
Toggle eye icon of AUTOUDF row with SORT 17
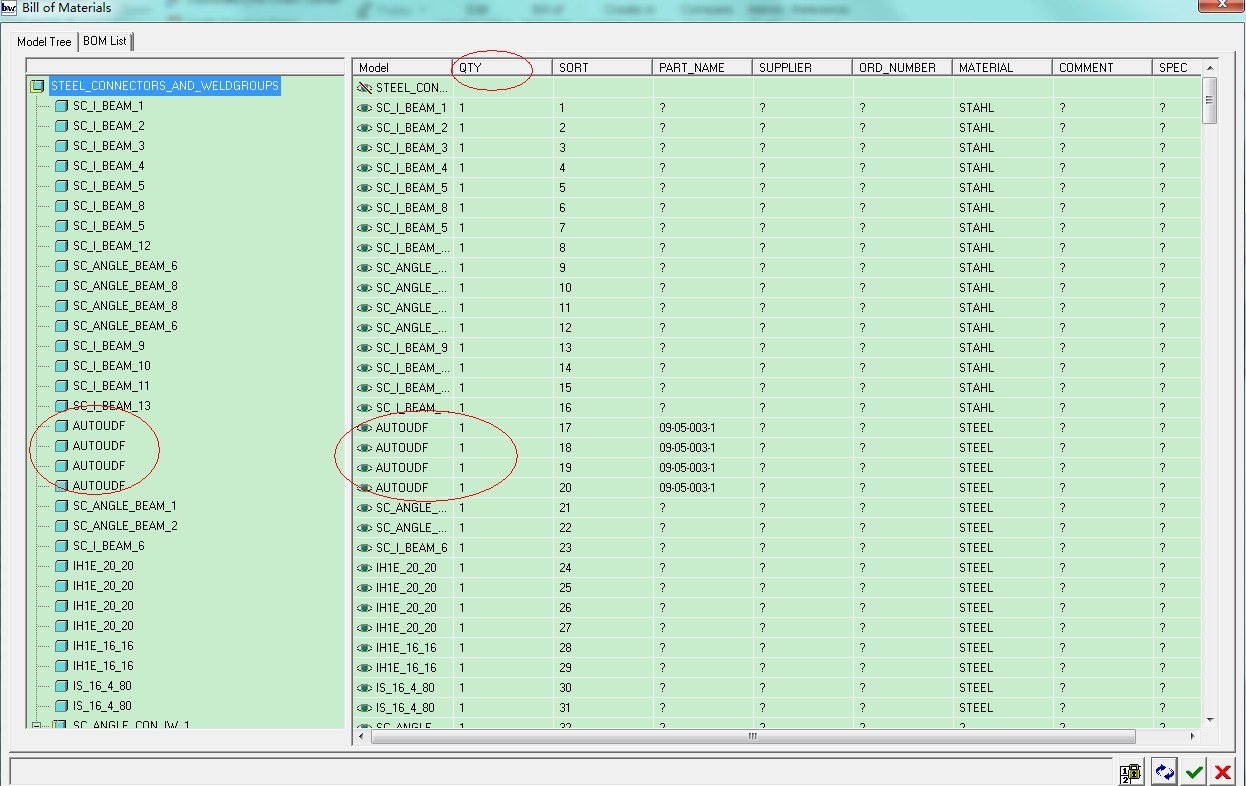point(364,428)
